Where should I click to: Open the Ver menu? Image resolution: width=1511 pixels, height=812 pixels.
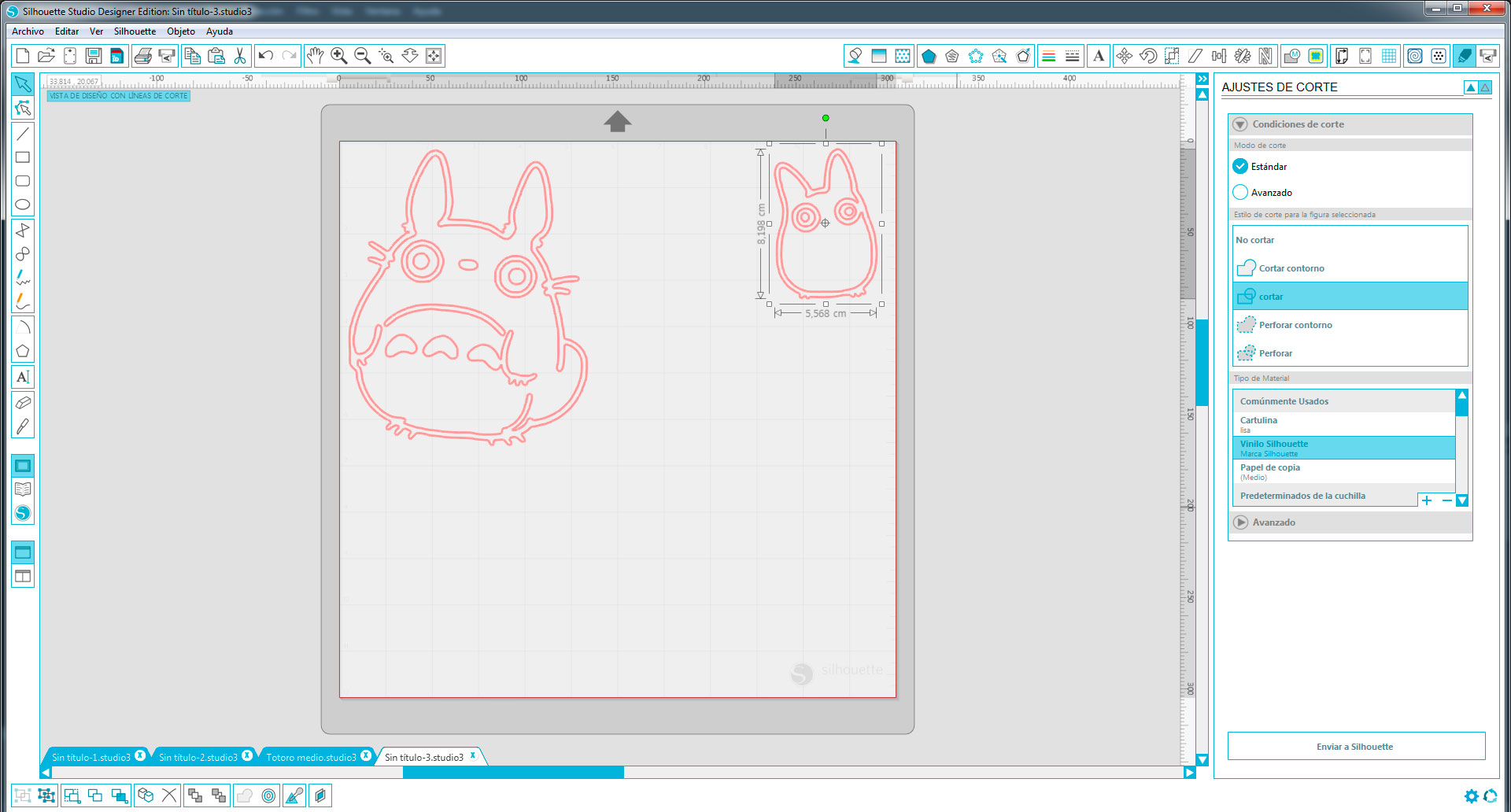tap(96, 31)
